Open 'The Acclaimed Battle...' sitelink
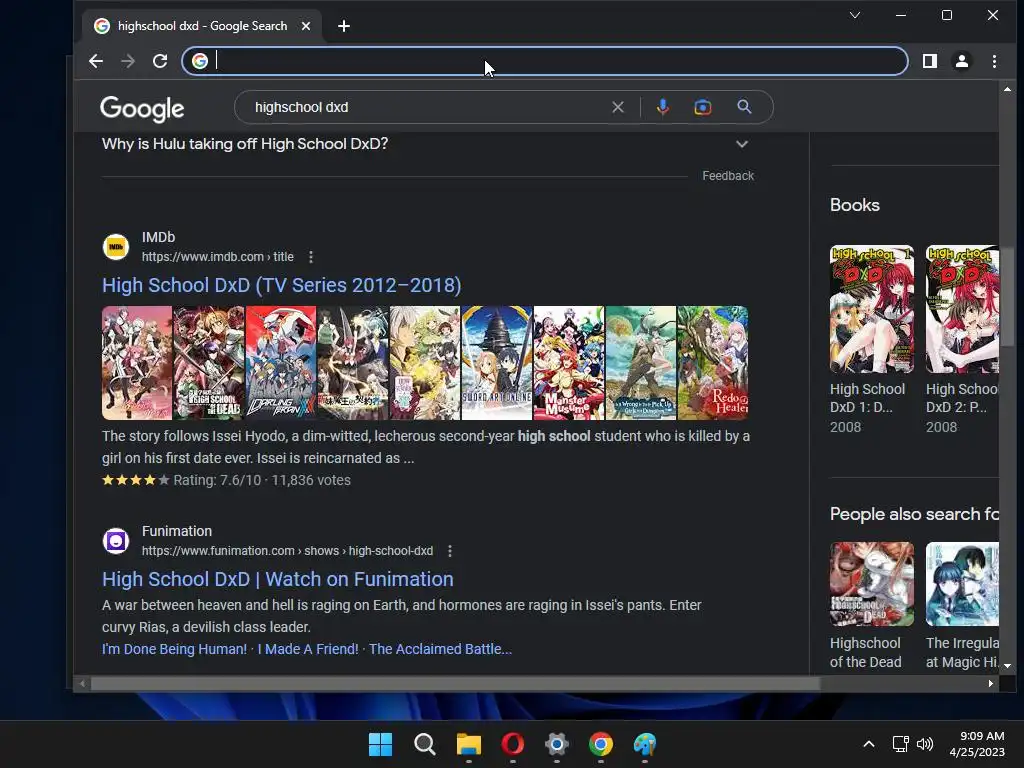 [x=441, y=649]
